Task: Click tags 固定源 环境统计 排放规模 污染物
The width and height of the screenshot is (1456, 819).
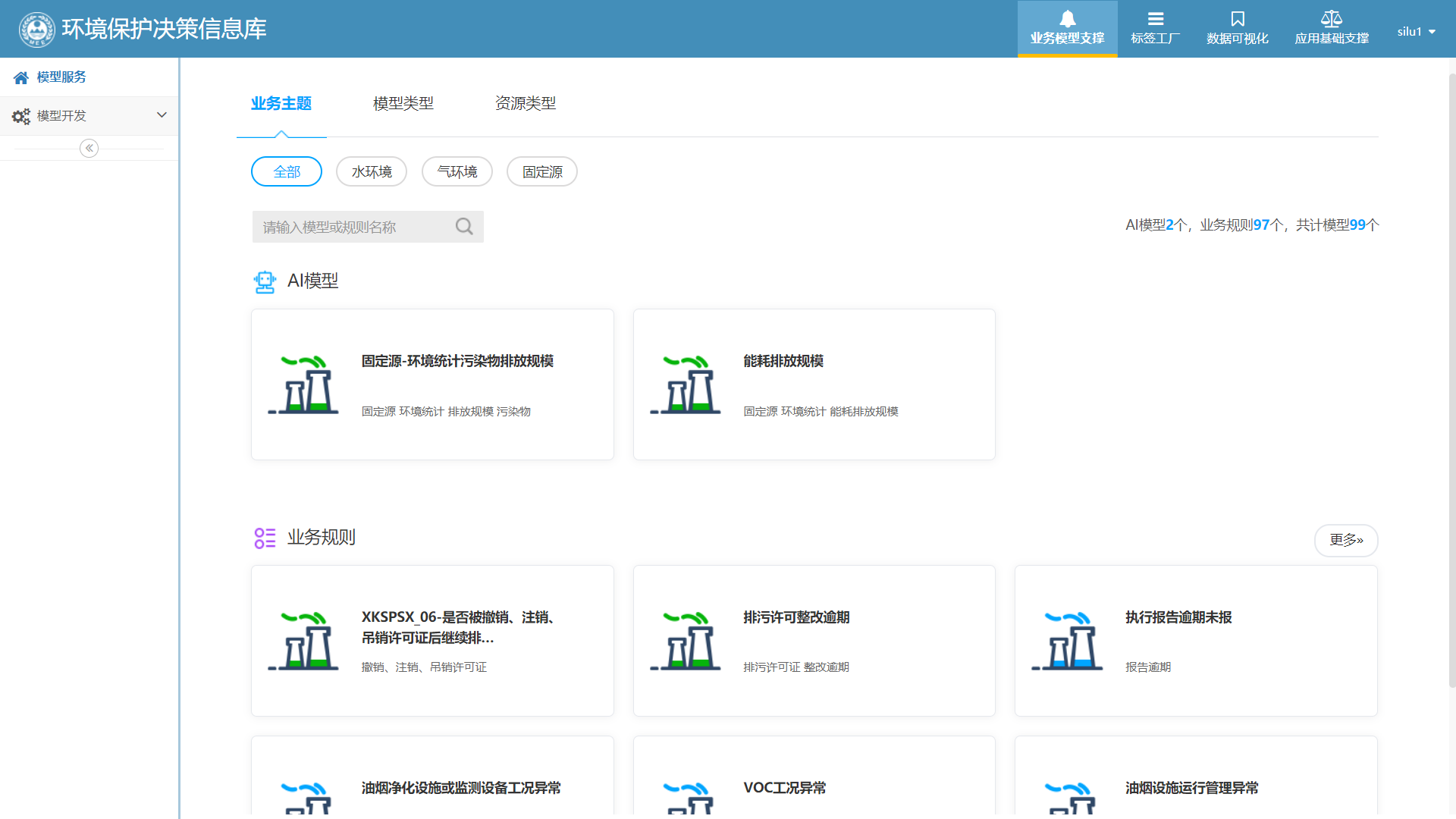Action: pos(446,412)
